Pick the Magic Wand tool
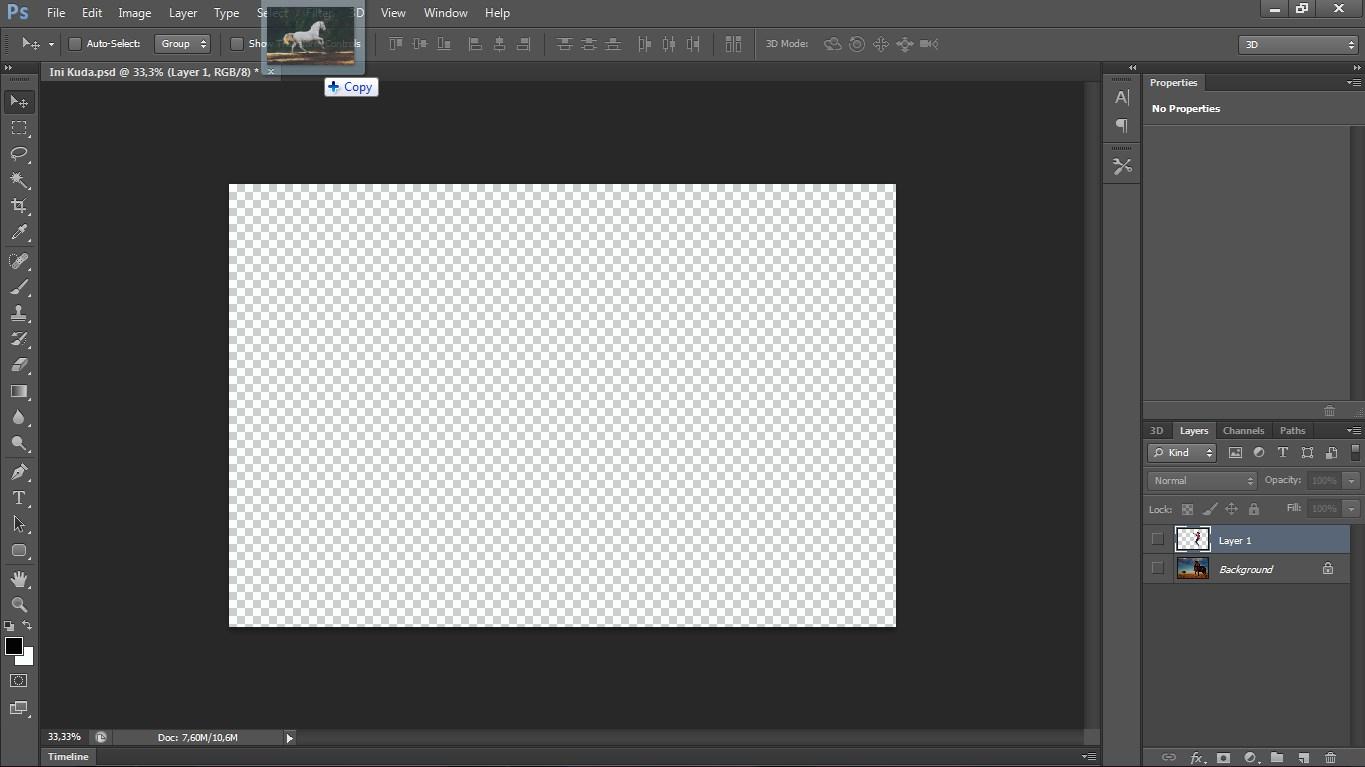 (x=19, y=180)
